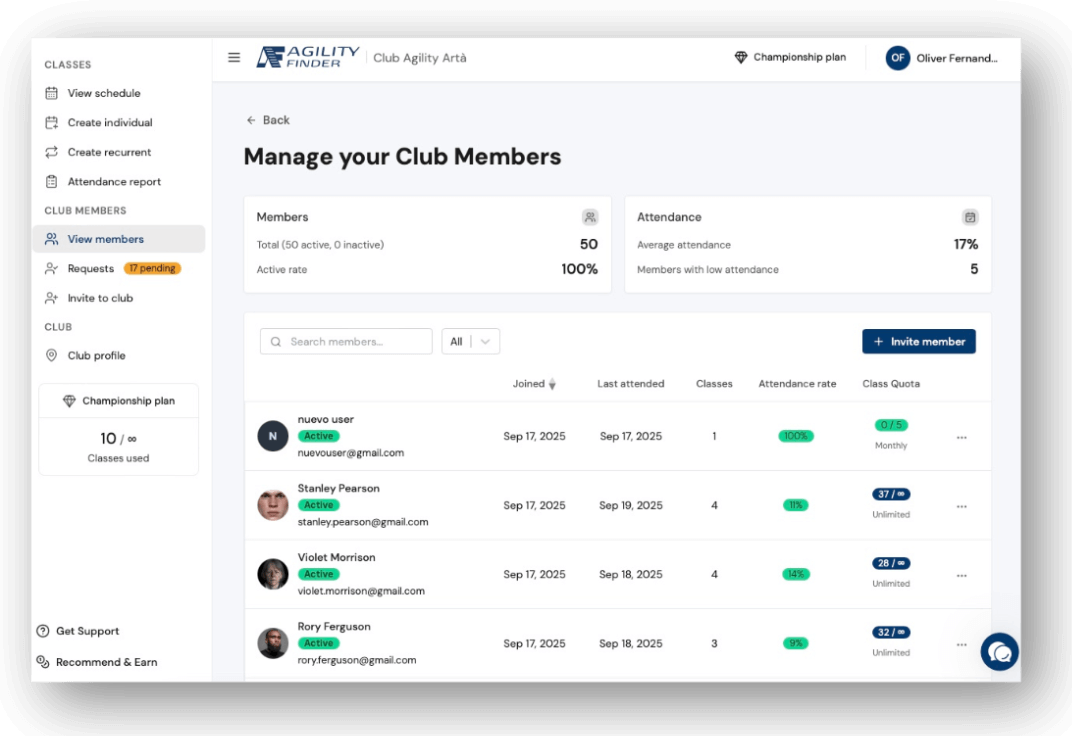Click the back arrow icon
Image resolution: width=1072 pixels, height=736 pixels.
(251, 120)
